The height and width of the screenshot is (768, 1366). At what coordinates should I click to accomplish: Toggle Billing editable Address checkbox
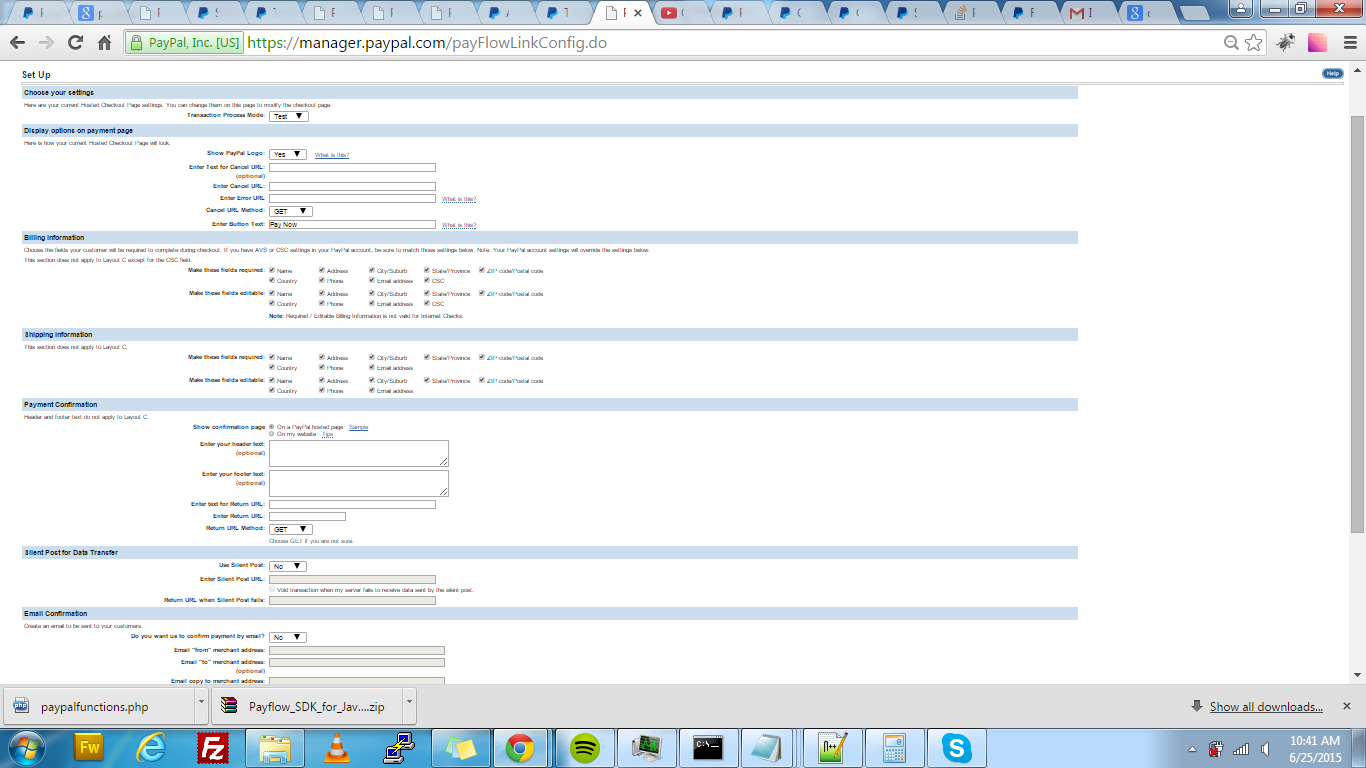(x=322, y=293)
